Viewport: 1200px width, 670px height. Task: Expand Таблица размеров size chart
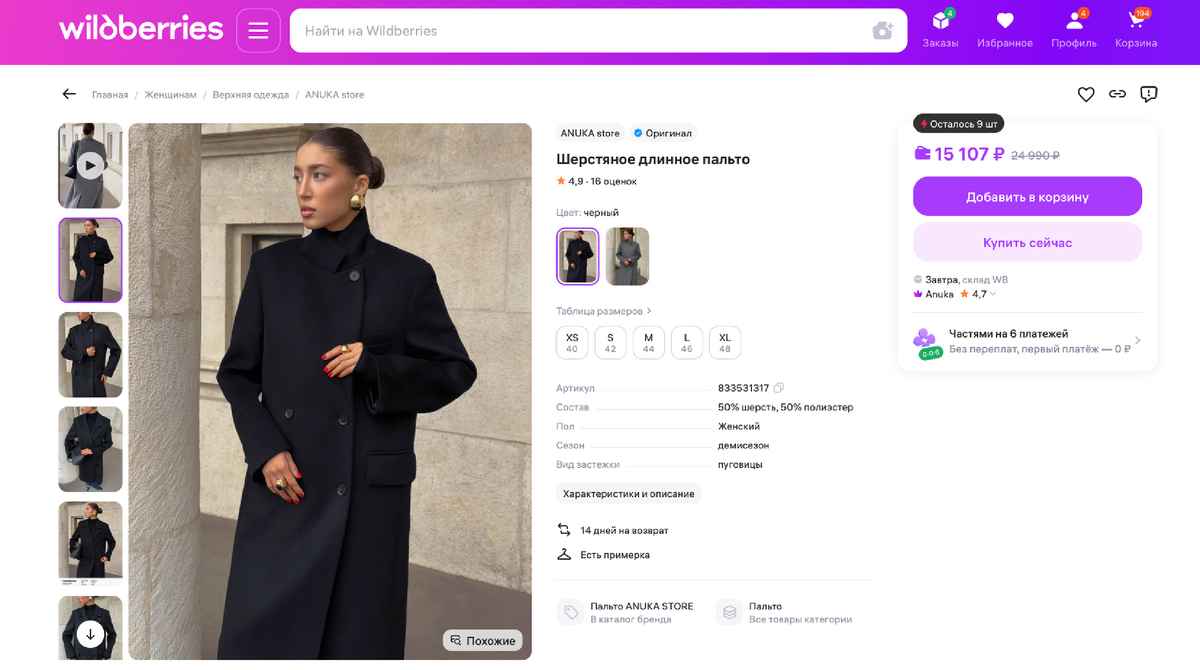(604, 311)
